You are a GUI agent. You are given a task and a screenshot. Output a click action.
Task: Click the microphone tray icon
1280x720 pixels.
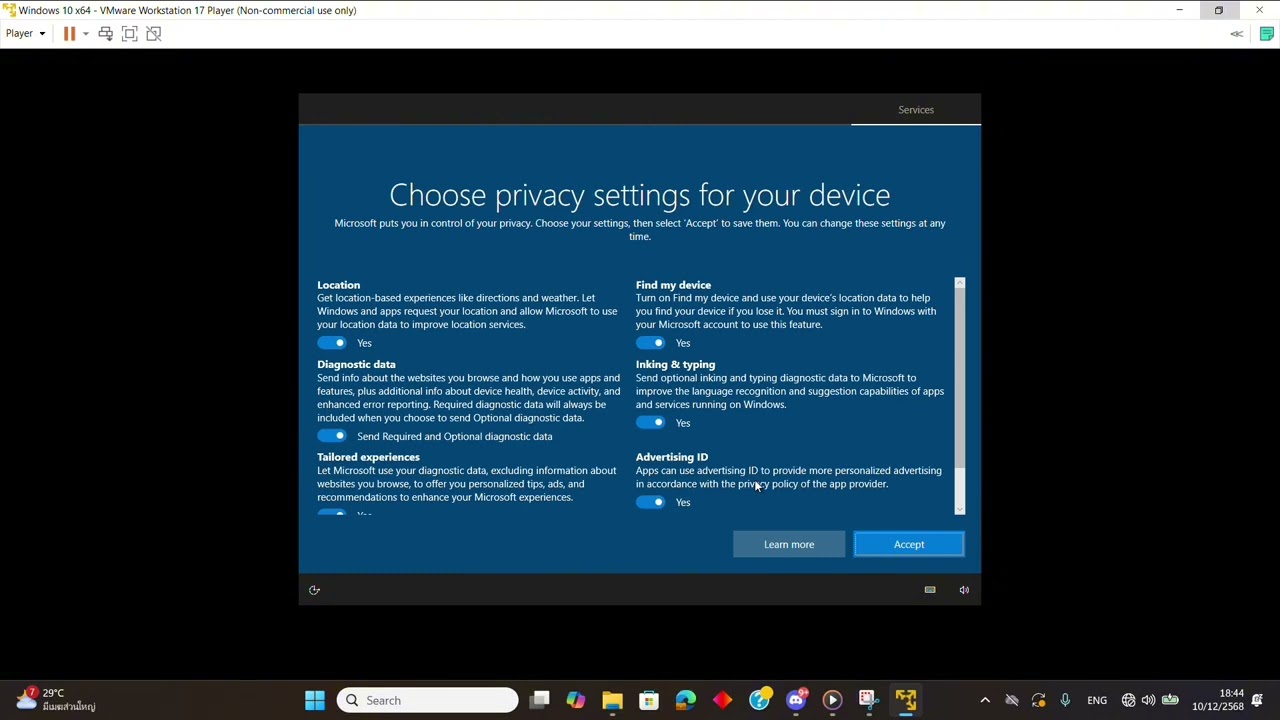1065,700
